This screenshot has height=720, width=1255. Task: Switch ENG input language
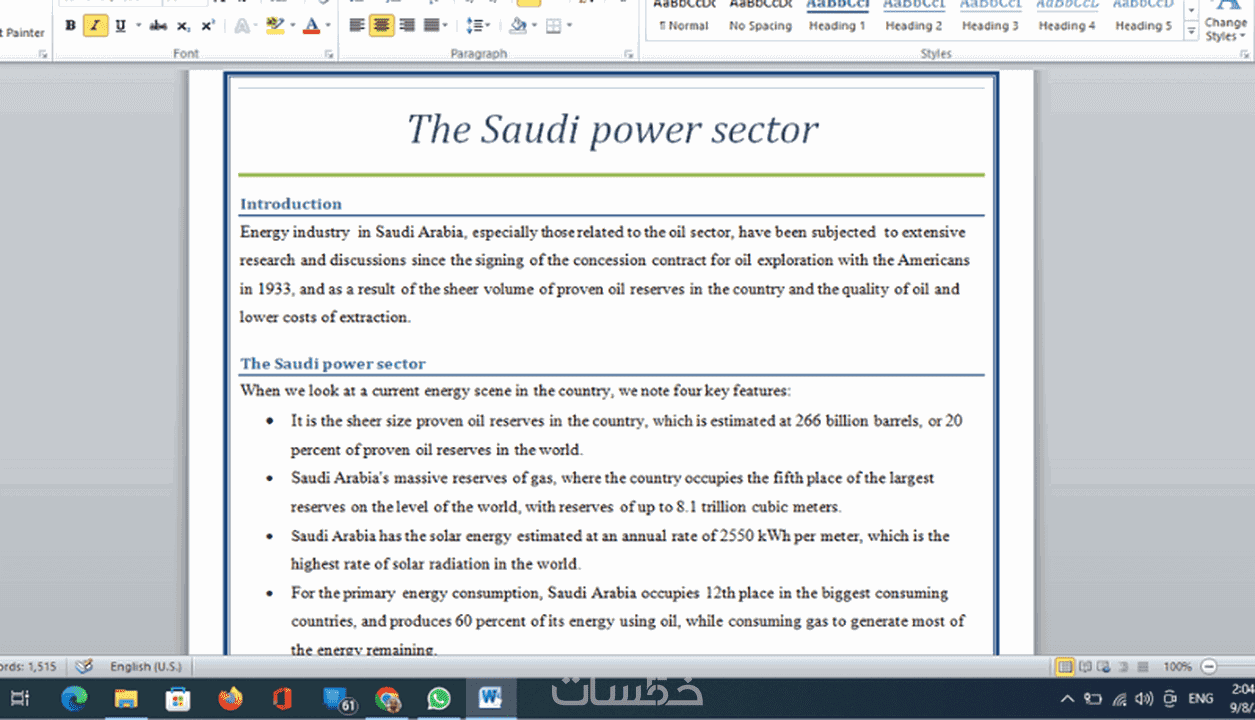pyautogui.click(x=1201, y=698)
